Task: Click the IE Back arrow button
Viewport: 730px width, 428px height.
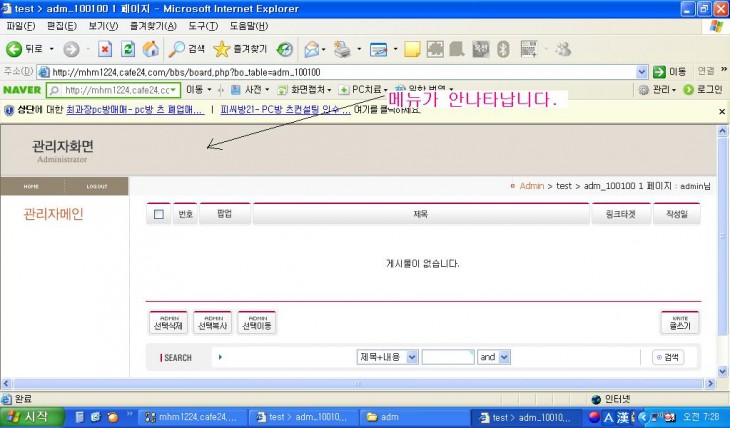Action: click(16, 48)
